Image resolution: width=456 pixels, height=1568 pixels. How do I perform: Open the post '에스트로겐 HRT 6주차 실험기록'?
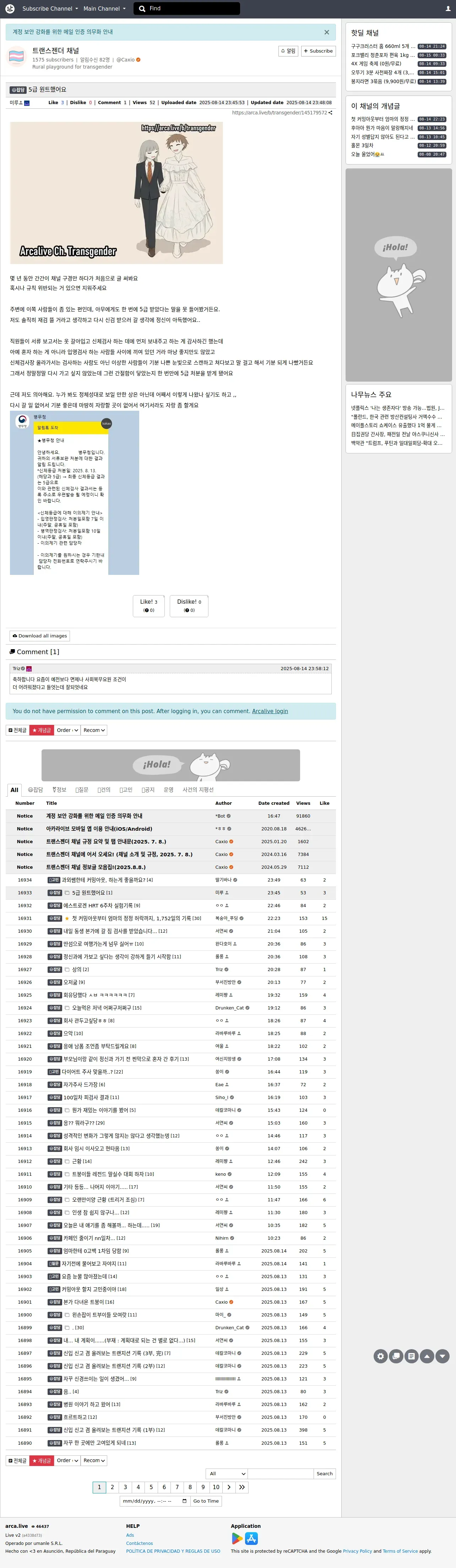point(98,905)
